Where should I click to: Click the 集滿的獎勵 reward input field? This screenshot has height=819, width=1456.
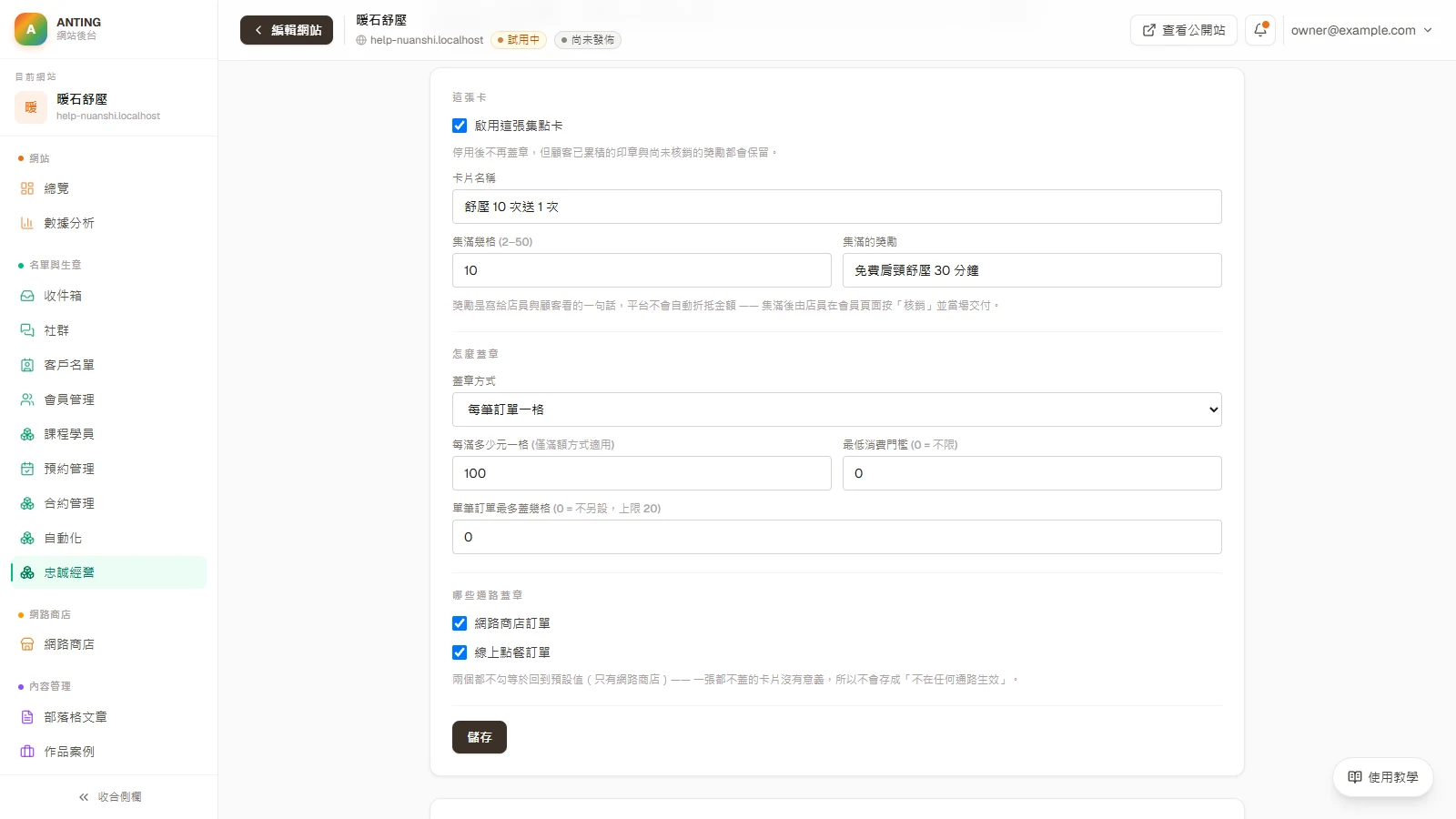point(1032,270)
